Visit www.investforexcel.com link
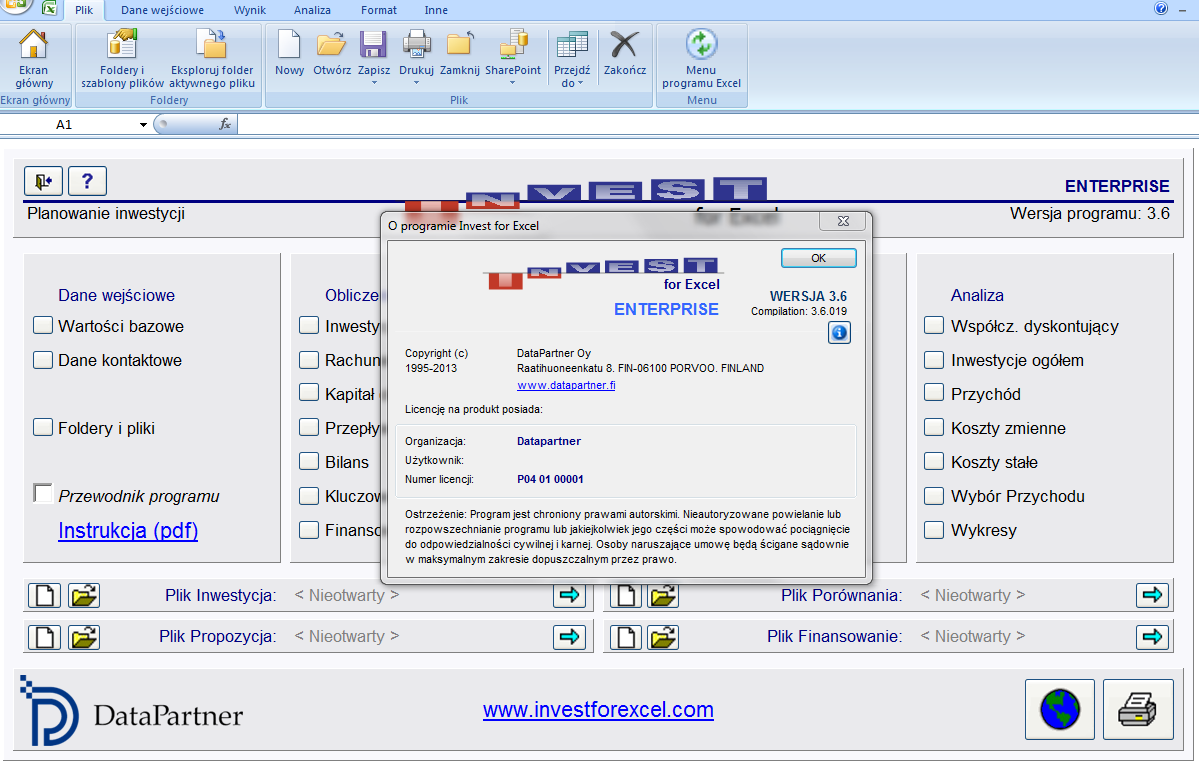 pos(598,710)
